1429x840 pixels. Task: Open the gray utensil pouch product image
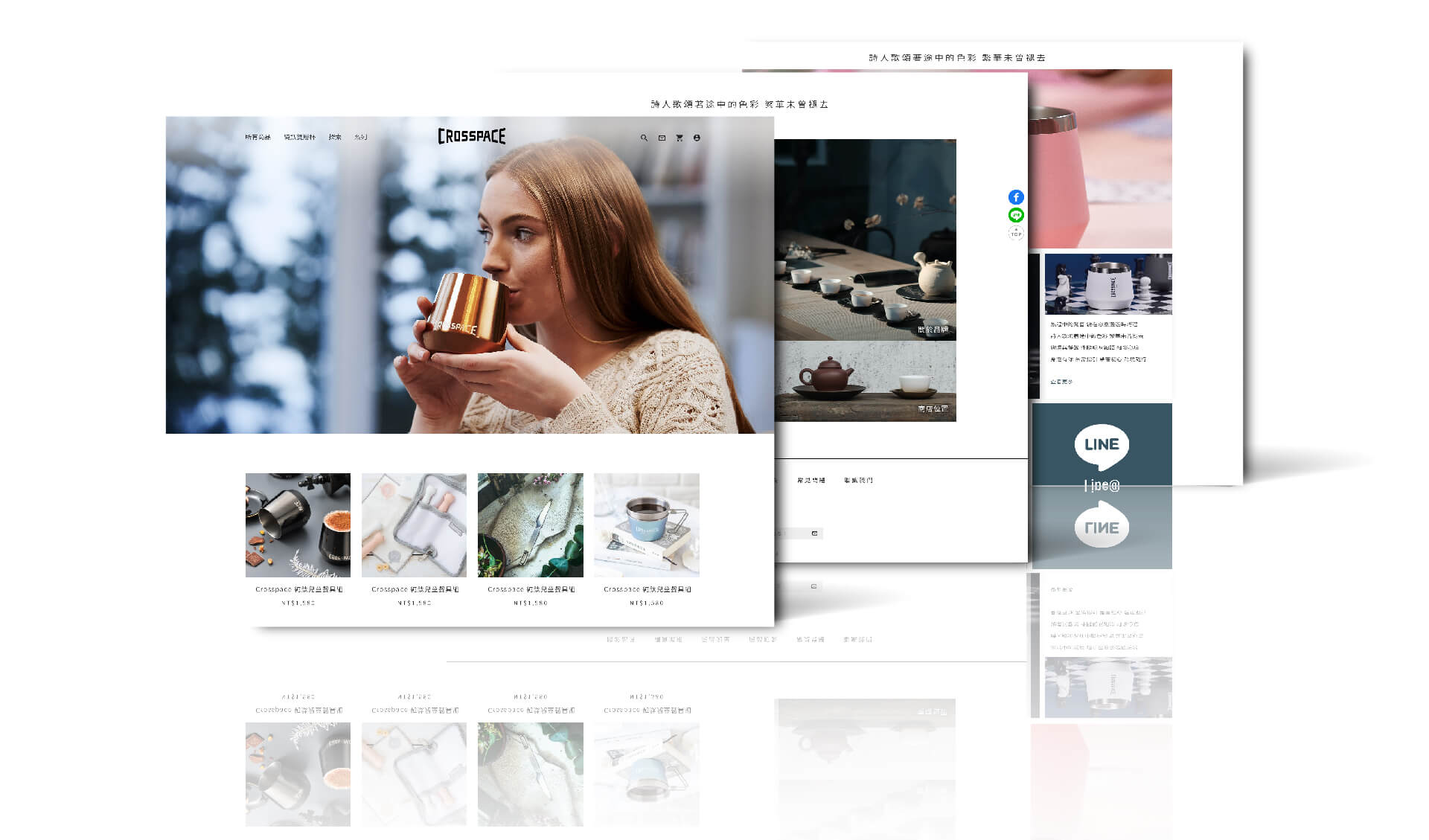[414, 525]
